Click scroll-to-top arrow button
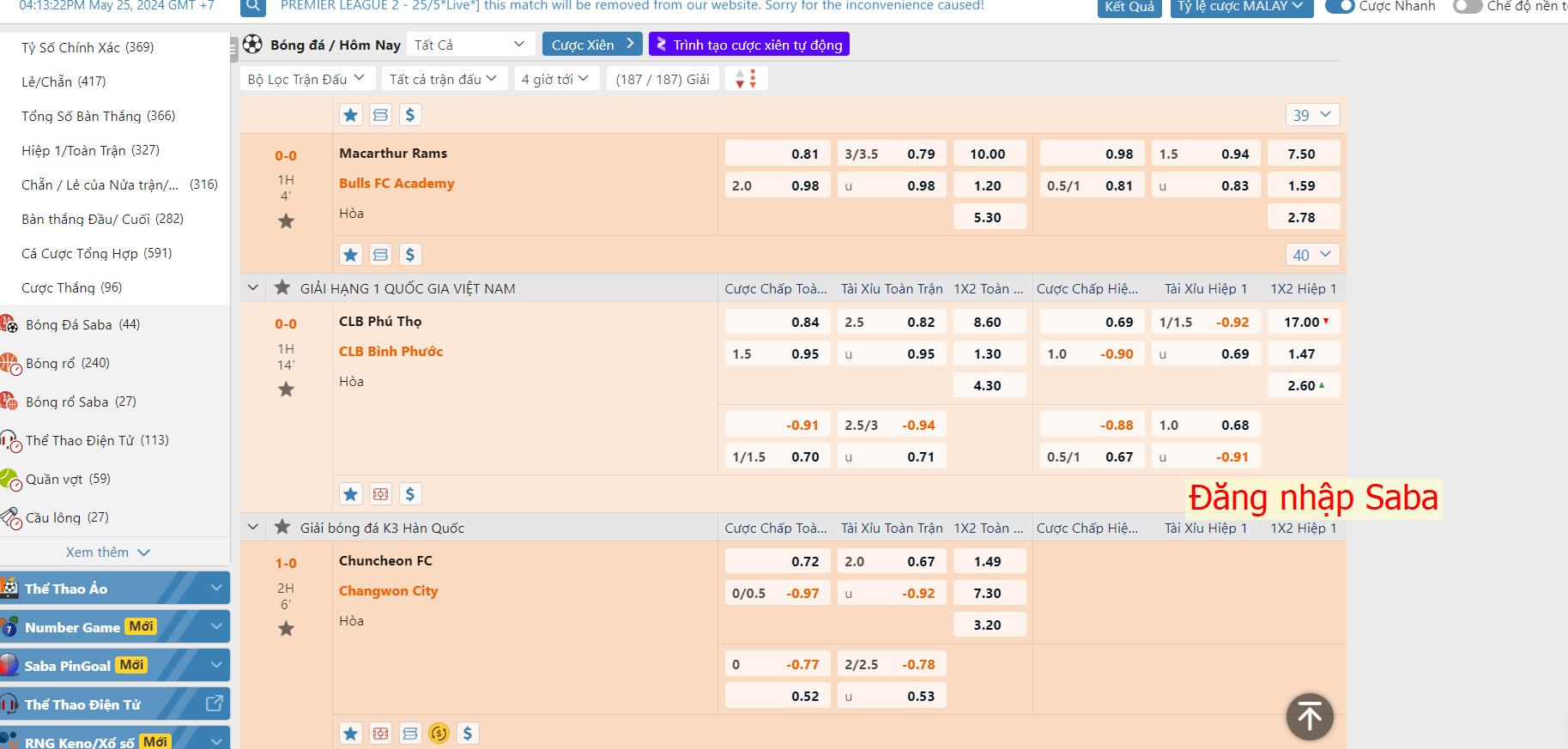 (x=1310, y=716)
